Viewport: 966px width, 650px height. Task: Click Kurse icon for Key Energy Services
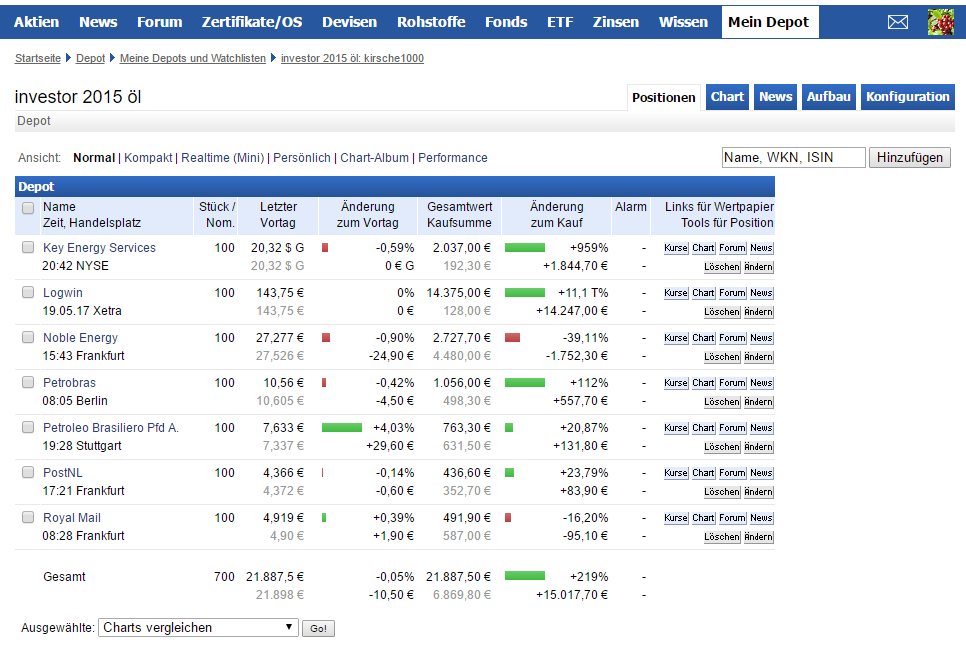click(x=676, y=248)
